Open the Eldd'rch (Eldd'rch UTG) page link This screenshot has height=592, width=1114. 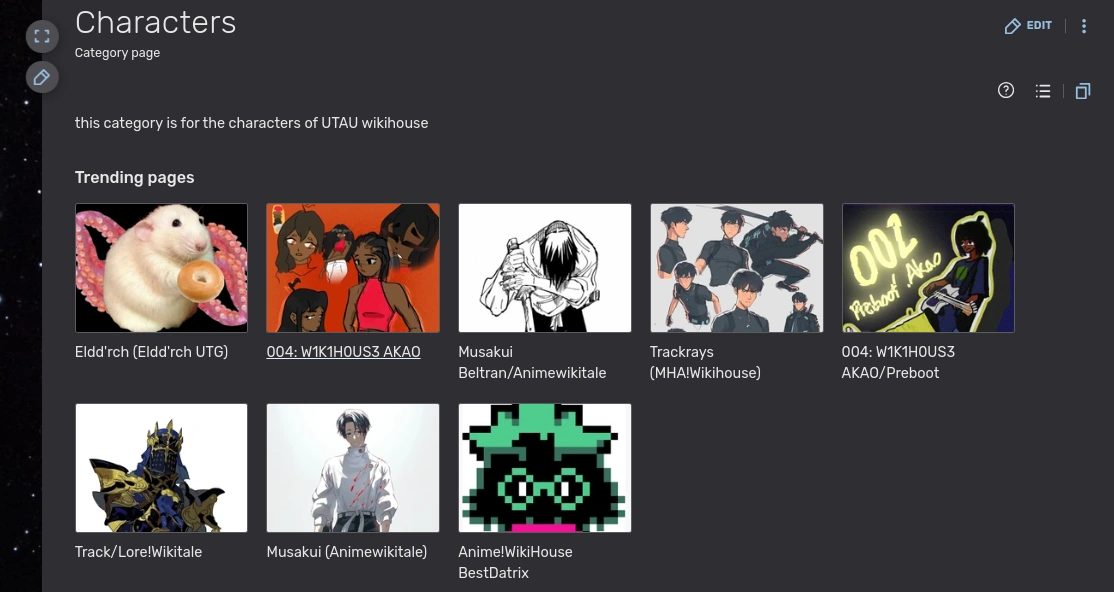tap(151, 352)
